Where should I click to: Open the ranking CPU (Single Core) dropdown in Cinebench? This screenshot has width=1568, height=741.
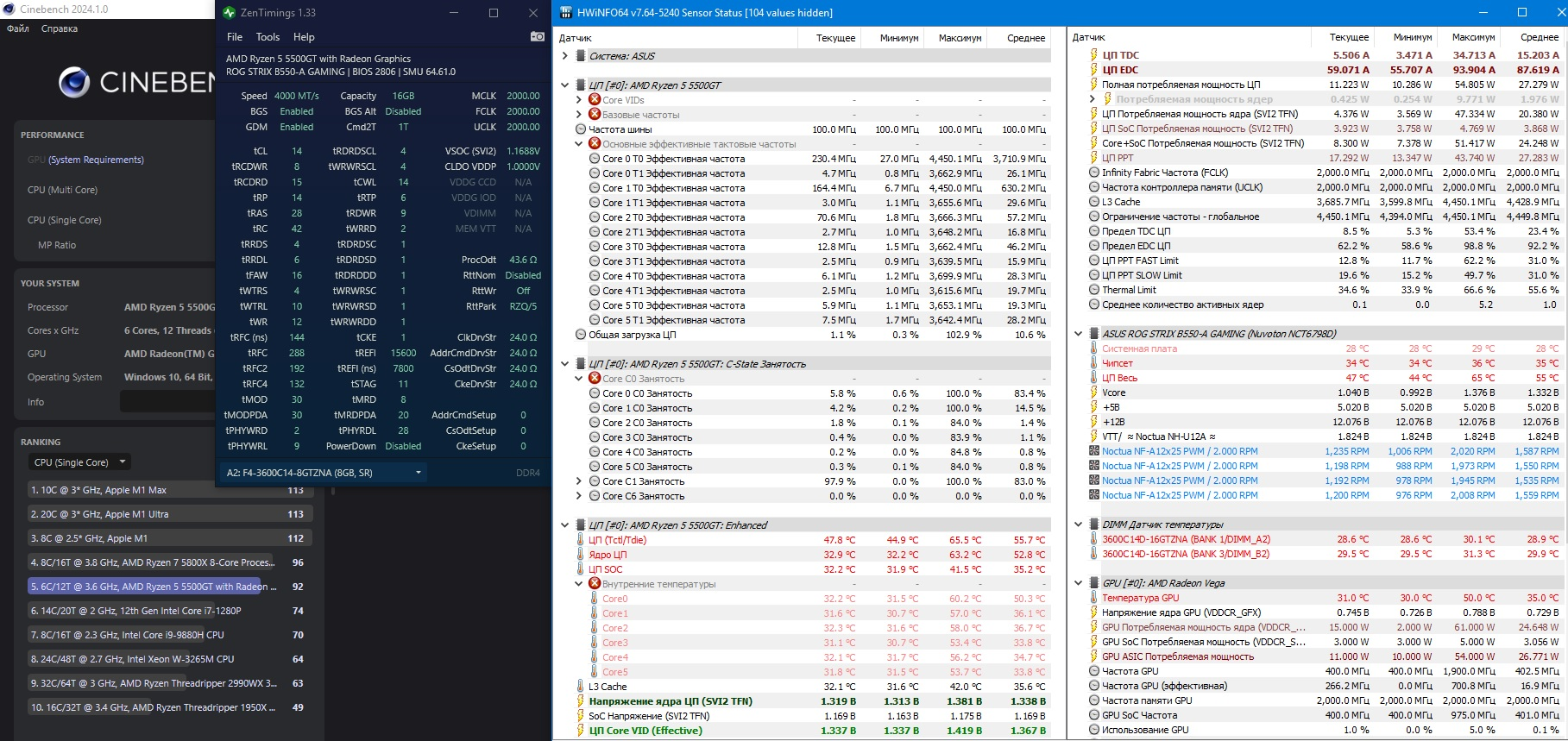click(79, 462)
